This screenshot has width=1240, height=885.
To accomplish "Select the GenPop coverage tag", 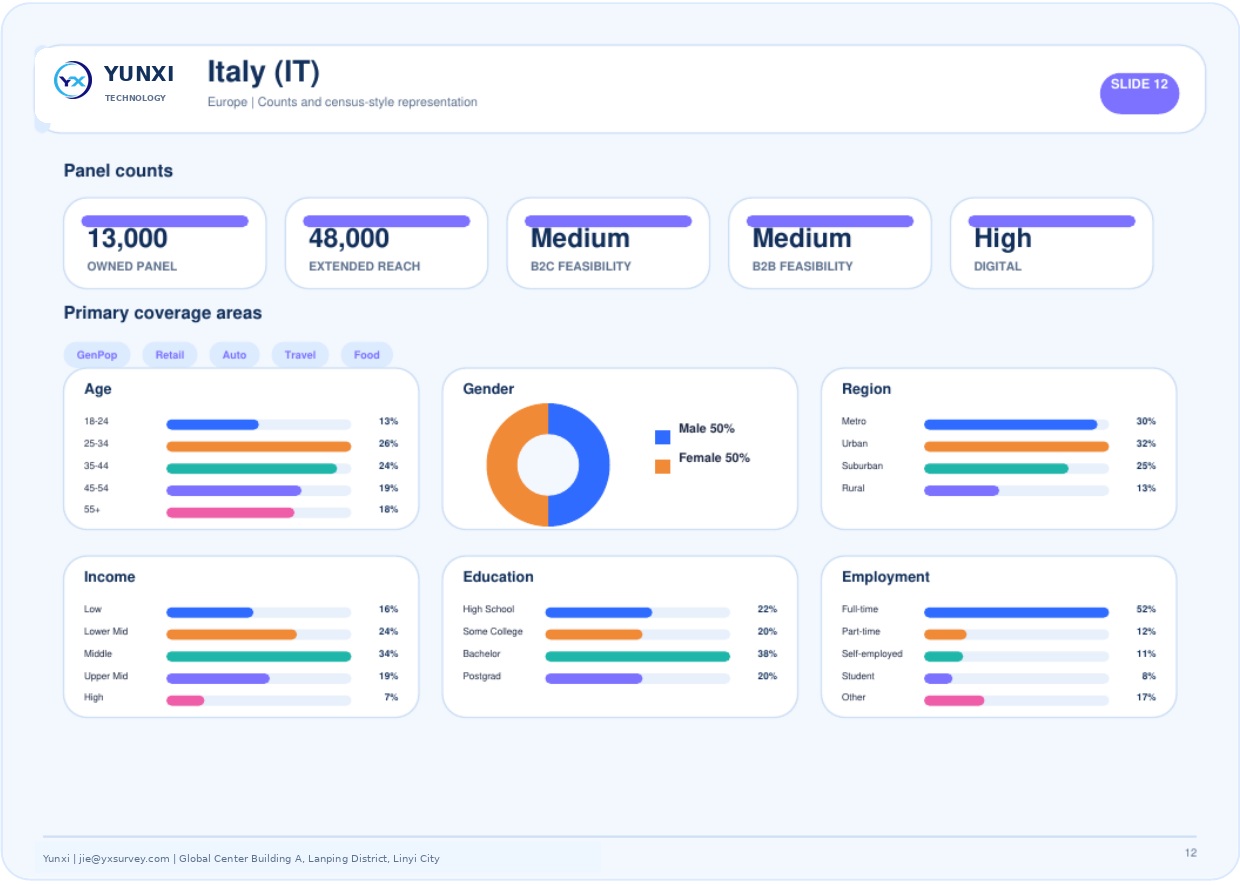I will (x=97, y=355).
